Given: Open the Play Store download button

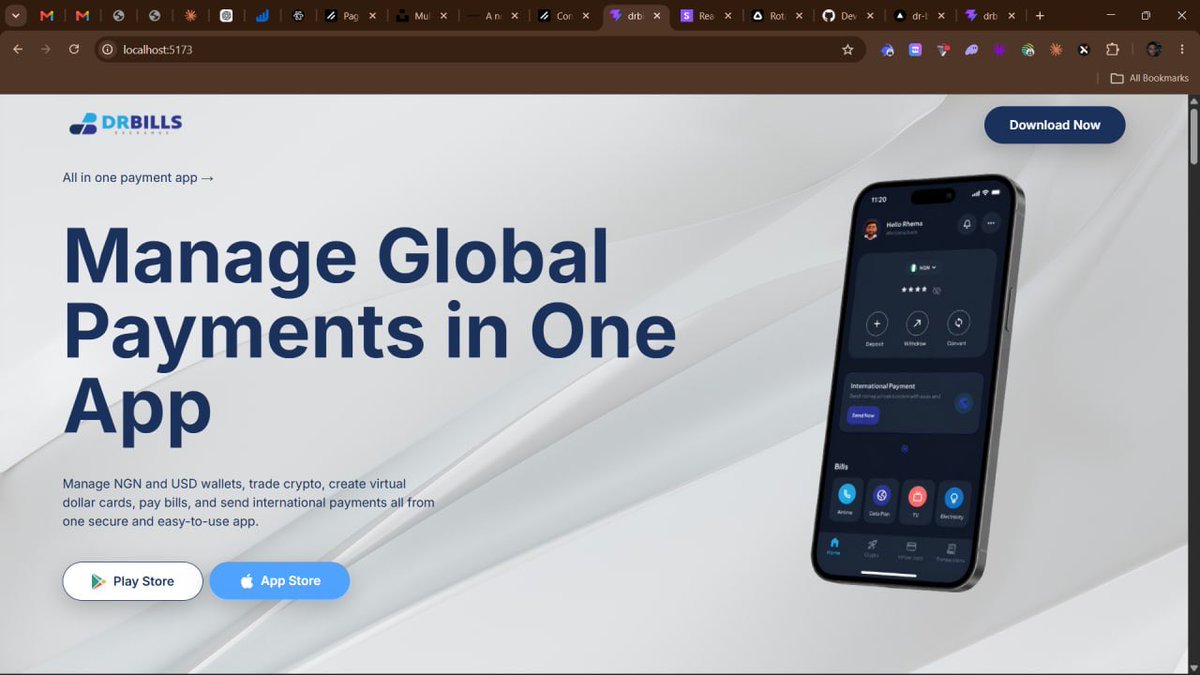Looking at the screenshot, I should click(x=133, y=581).
